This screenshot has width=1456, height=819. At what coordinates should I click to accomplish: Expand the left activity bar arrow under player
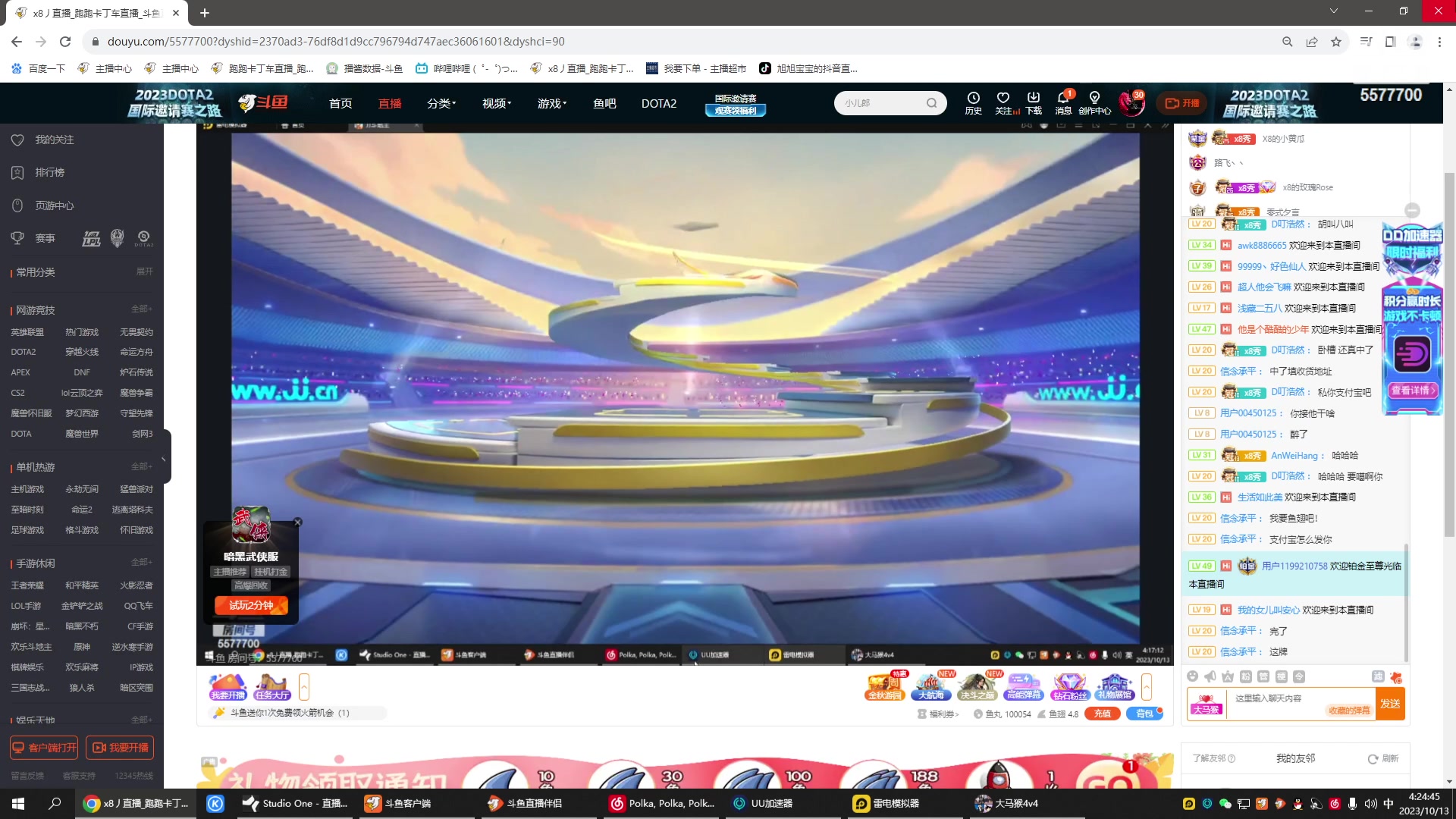pos(304,687)
